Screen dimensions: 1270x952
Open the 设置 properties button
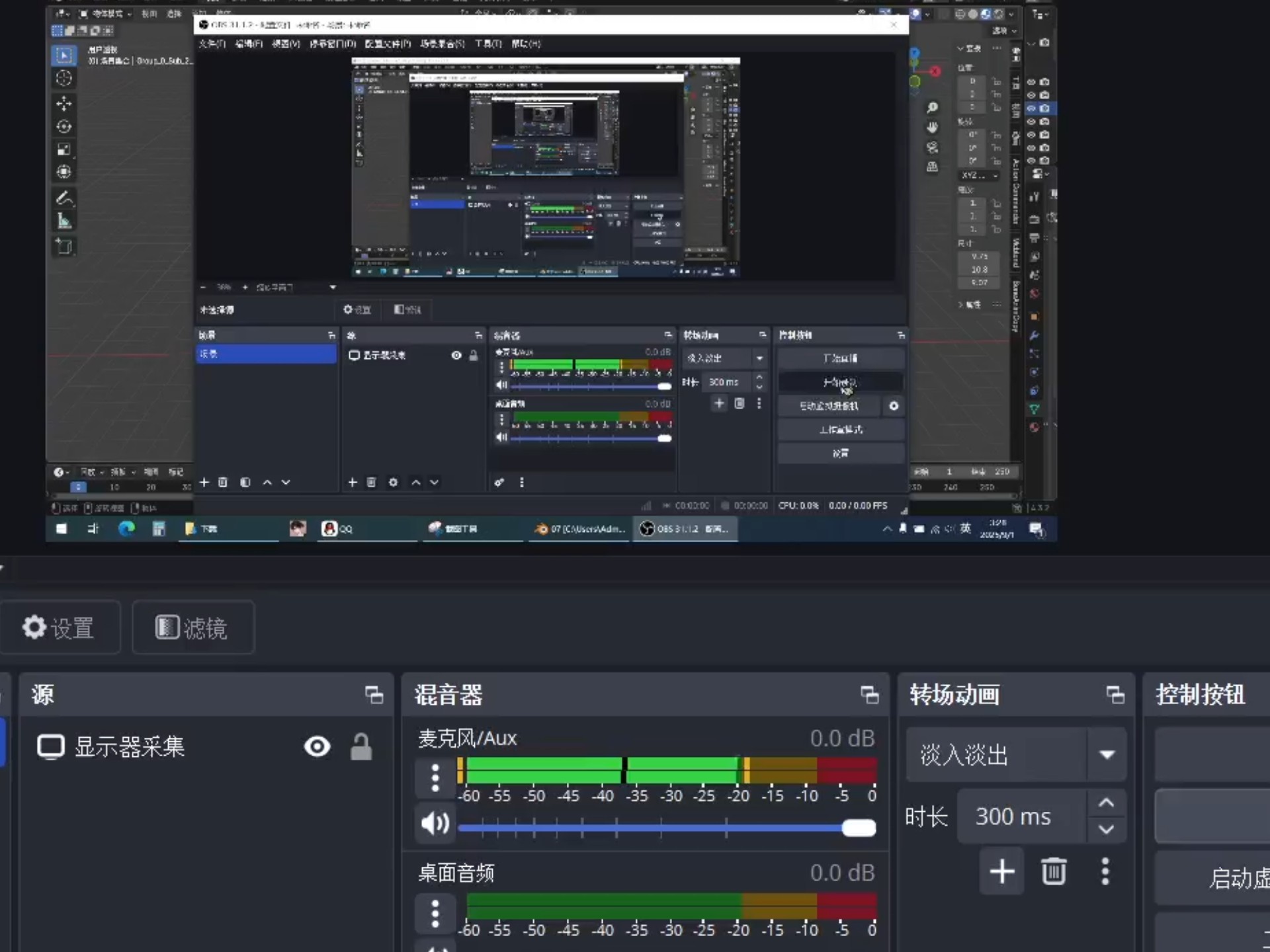(x=60, y=627)
